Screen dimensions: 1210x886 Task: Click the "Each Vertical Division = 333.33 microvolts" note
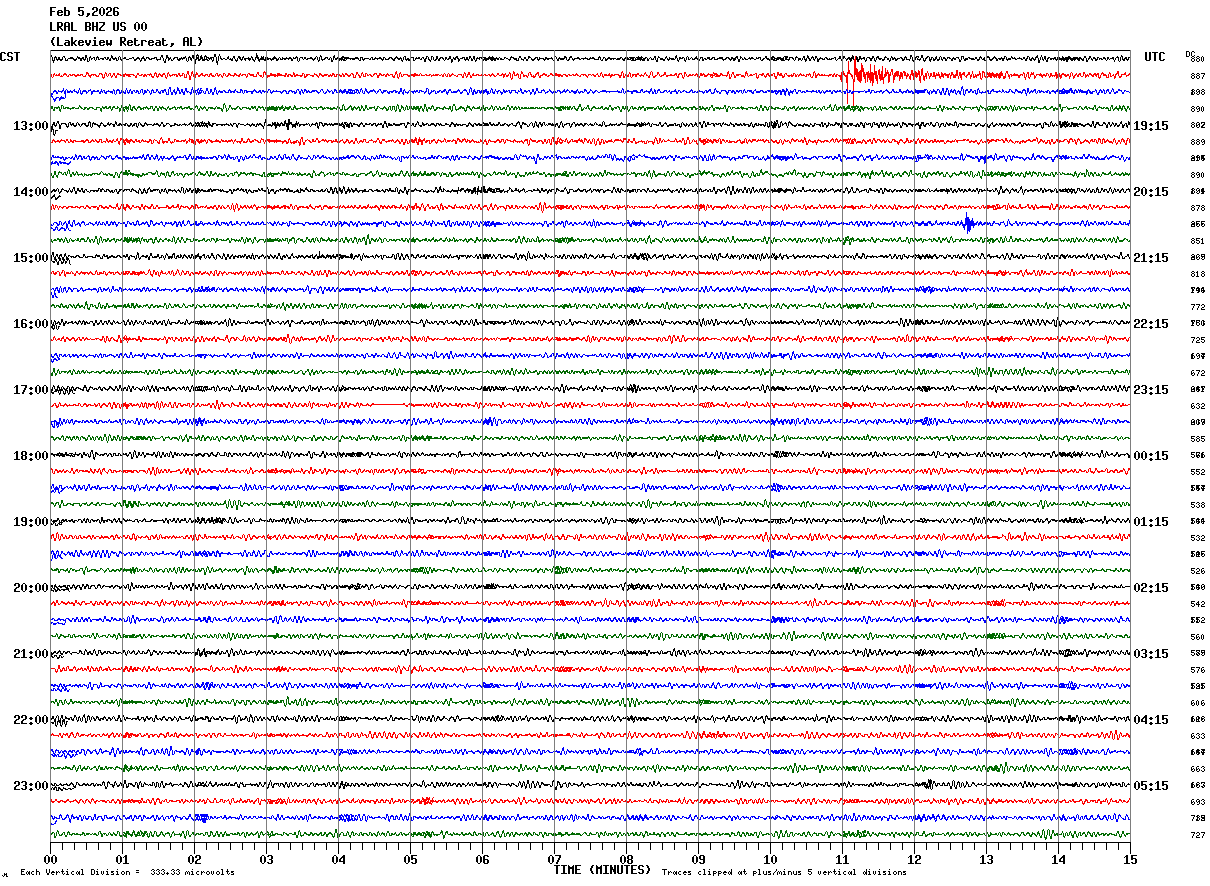click(127, 873)
